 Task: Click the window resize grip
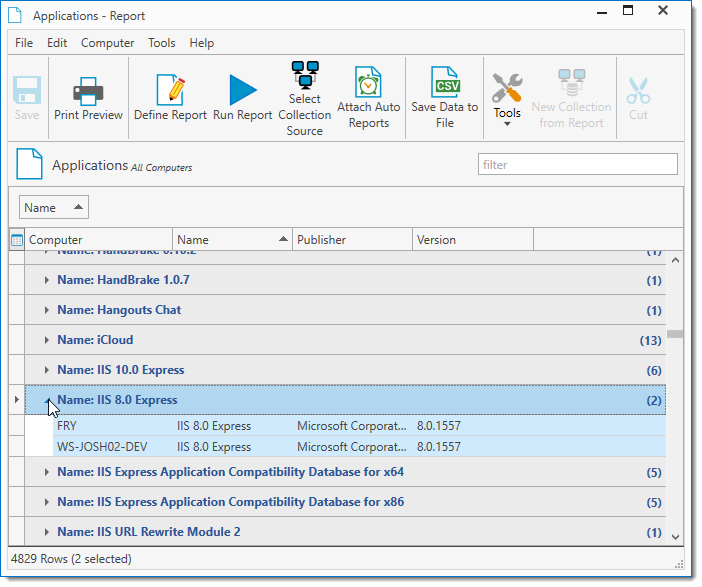(679, 564)
